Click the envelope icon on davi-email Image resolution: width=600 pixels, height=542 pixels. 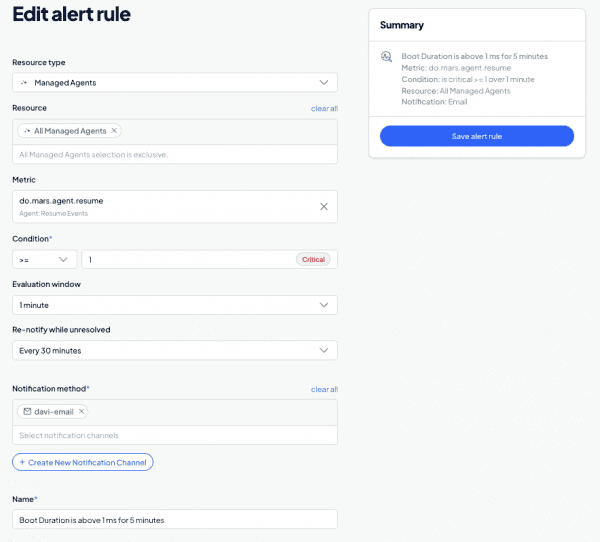[x=27, y=411]
